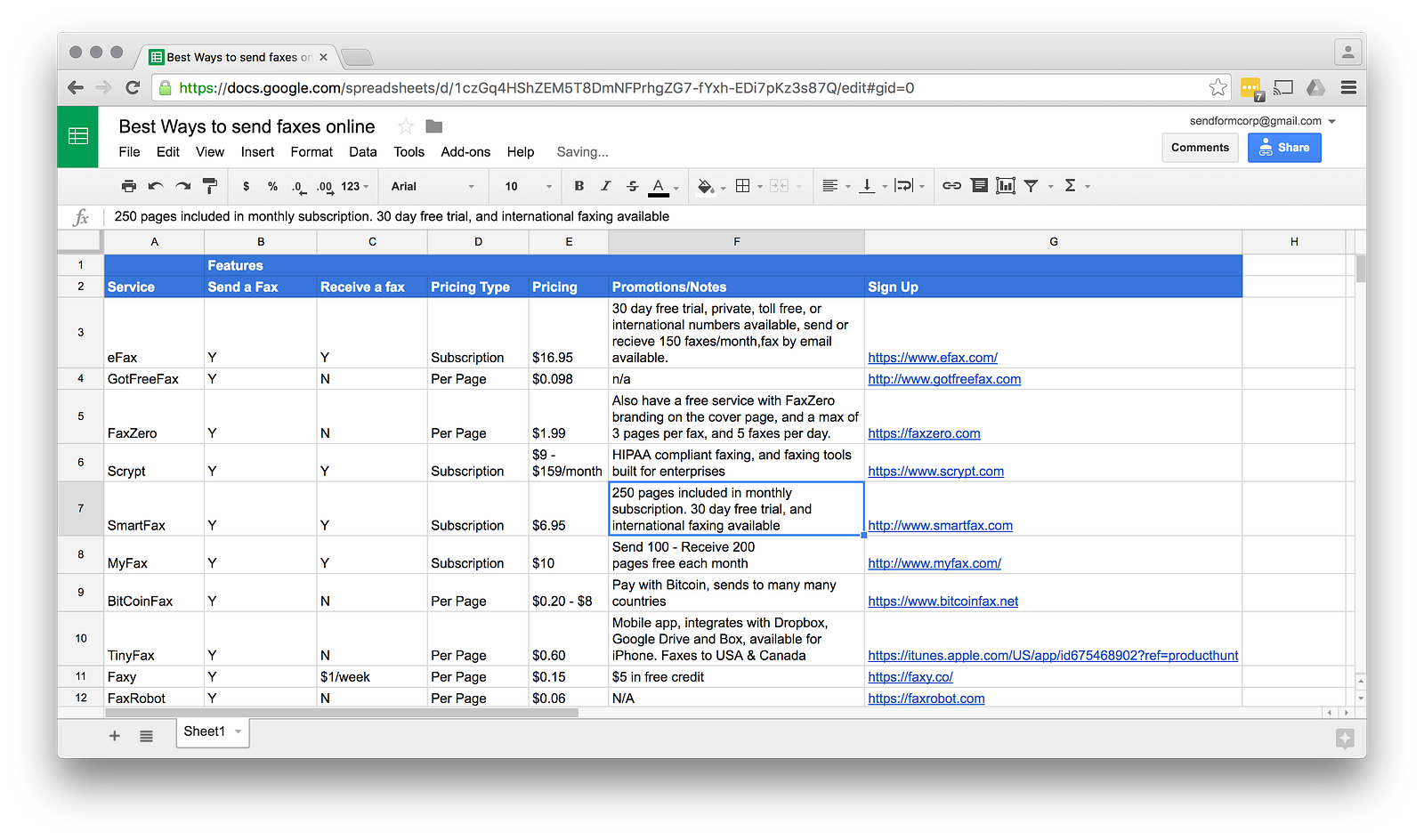This screenshot has width=1424, height=840.
Task: Visit the scrypt.com link
Action: click(935, 472)
